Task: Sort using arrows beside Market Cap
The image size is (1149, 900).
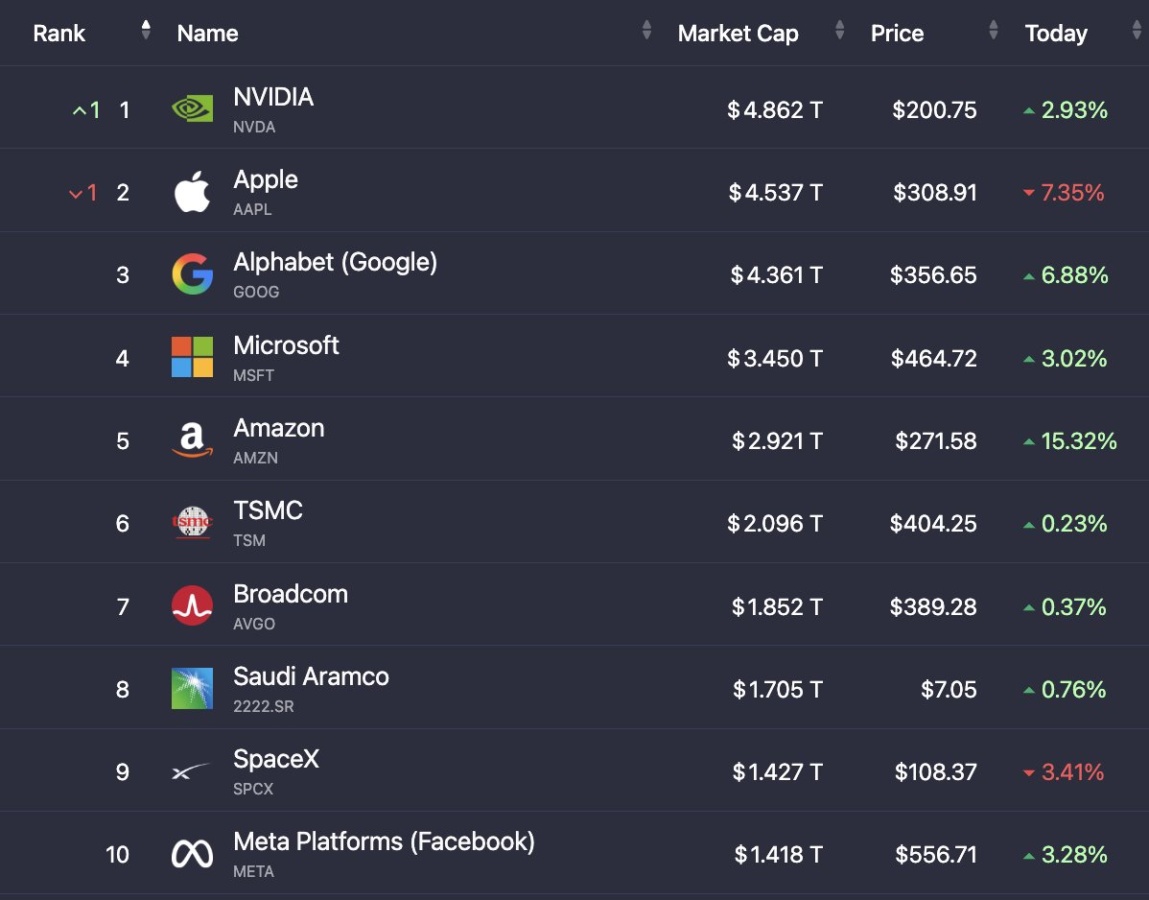Action: point(840,30)
